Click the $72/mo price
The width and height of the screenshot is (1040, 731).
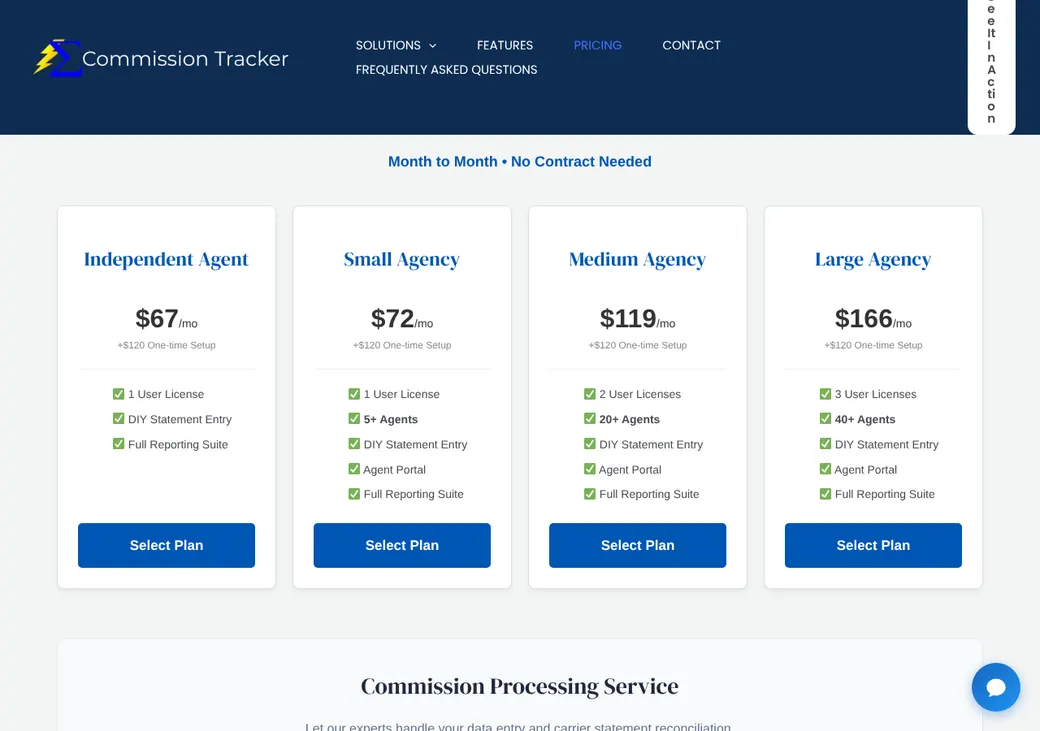(402, 319)
